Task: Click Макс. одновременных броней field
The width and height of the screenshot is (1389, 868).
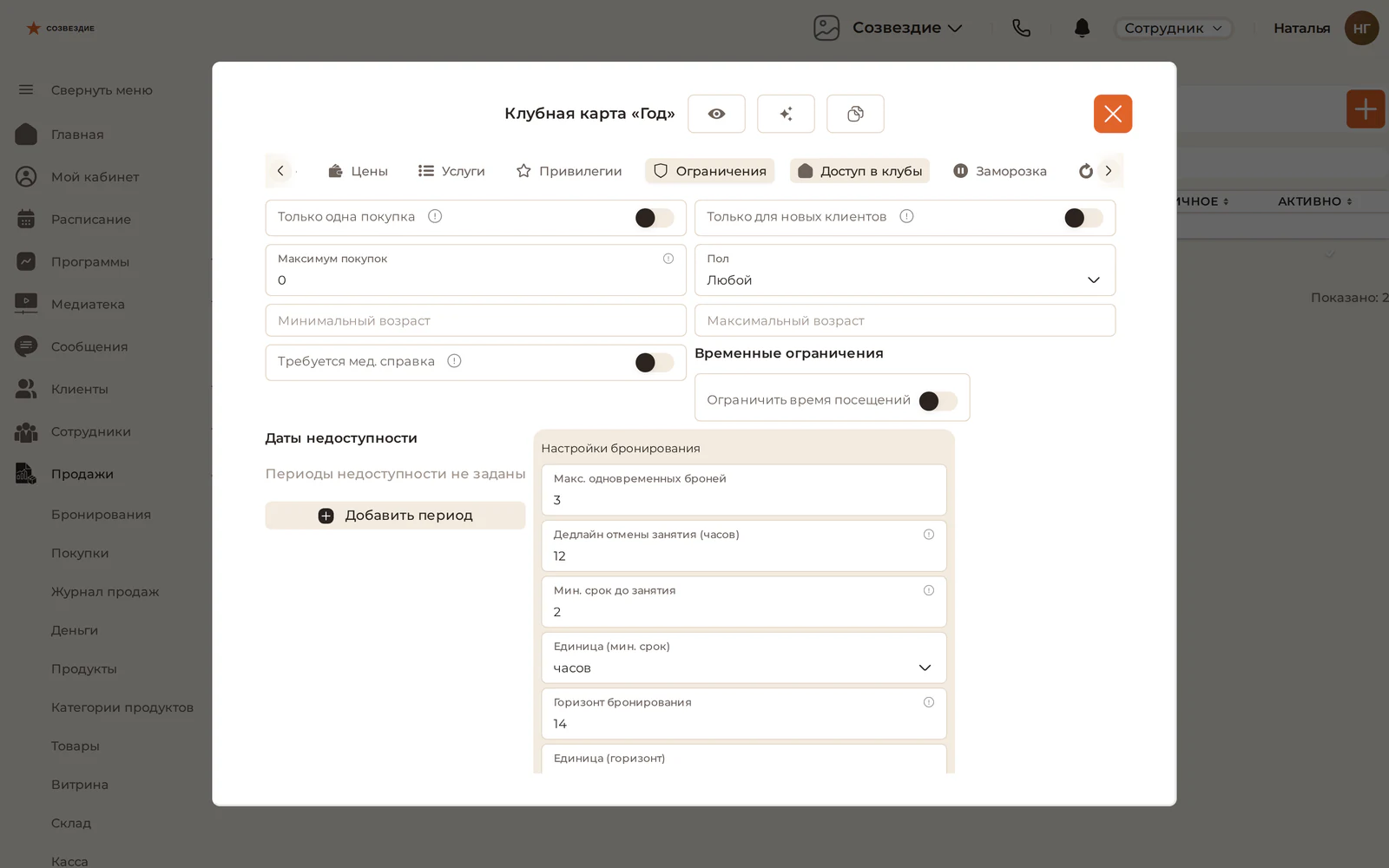Action: (x=744, y=490)
